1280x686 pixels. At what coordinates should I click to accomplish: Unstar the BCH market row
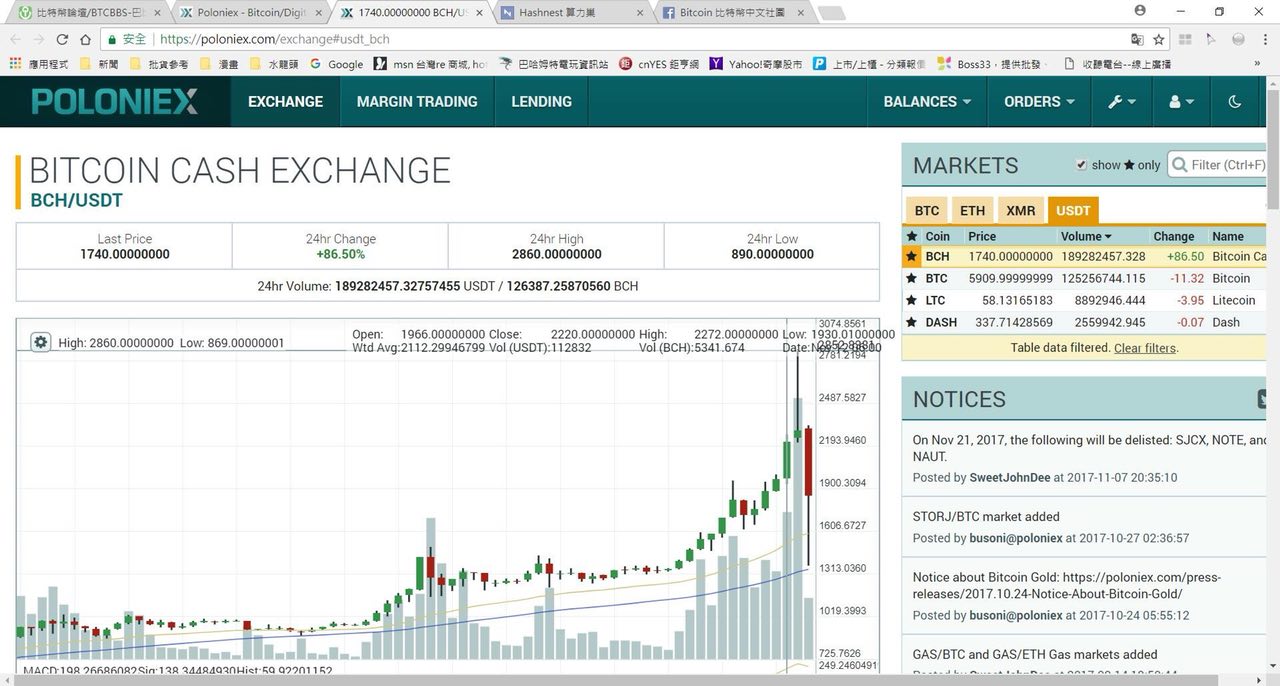click(911, 257)
